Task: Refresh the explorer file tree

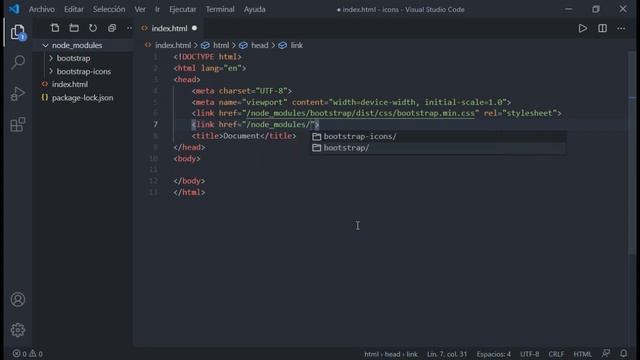Action: coord(93,28)
